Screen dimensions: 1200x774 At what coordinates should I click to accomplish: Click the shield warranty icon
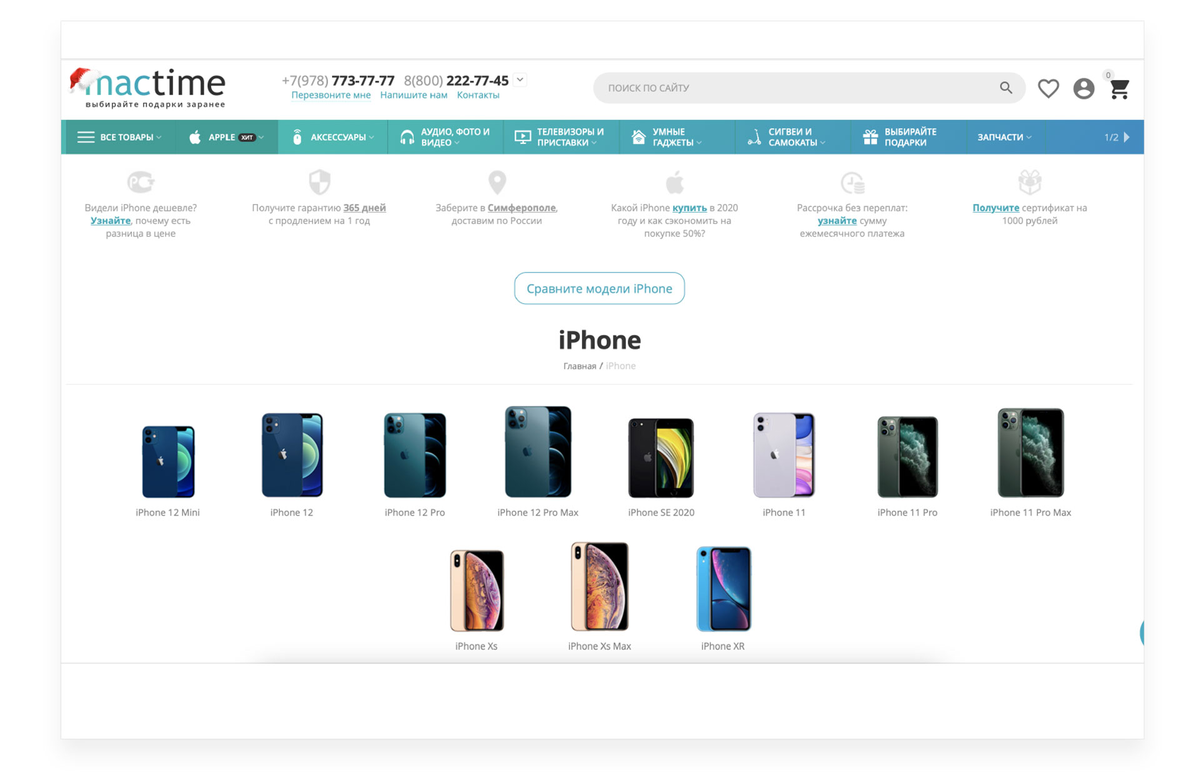click(x=319, y=182)
